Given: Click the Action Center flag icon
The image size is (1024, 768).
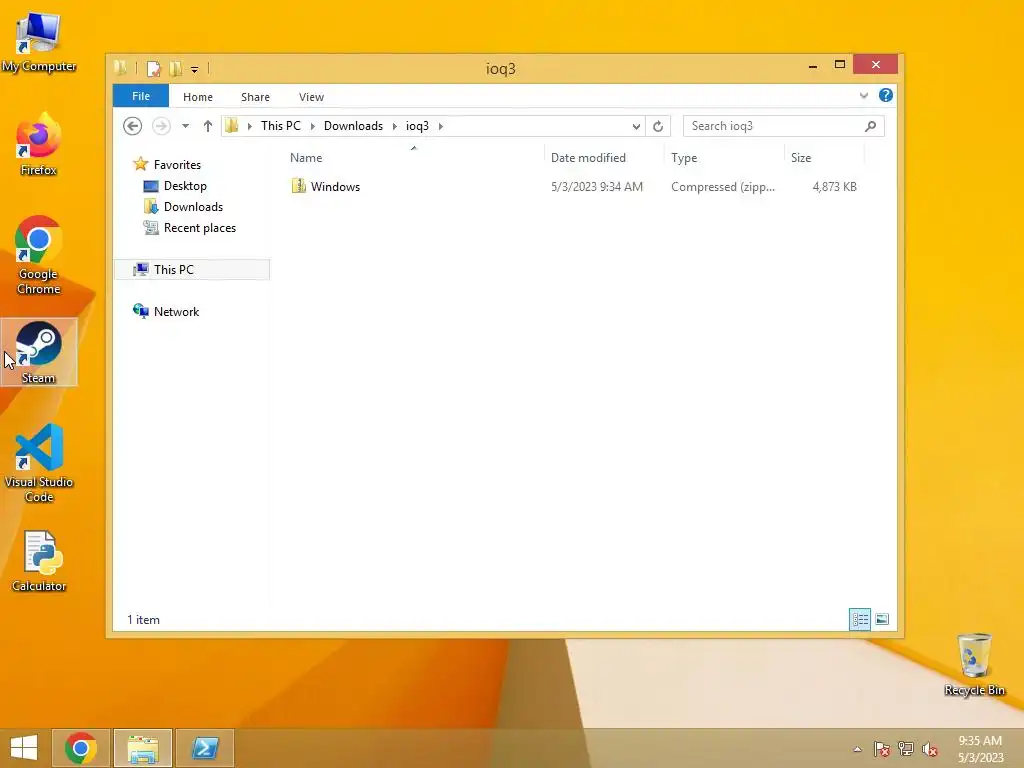Looking at the screenshot, I should click(881, 749).
